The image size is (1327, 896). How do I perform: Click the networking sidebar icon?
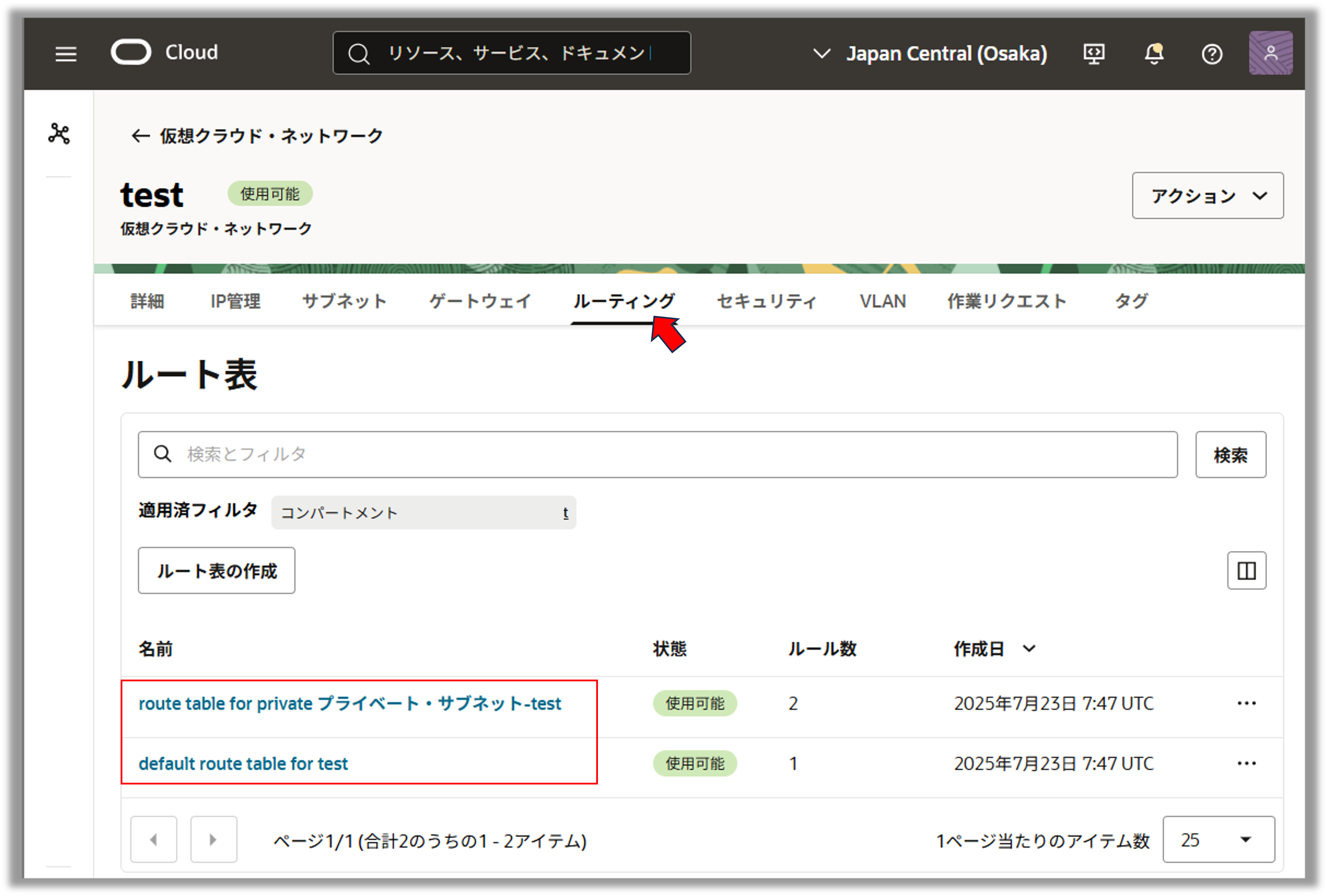[59, 133]
